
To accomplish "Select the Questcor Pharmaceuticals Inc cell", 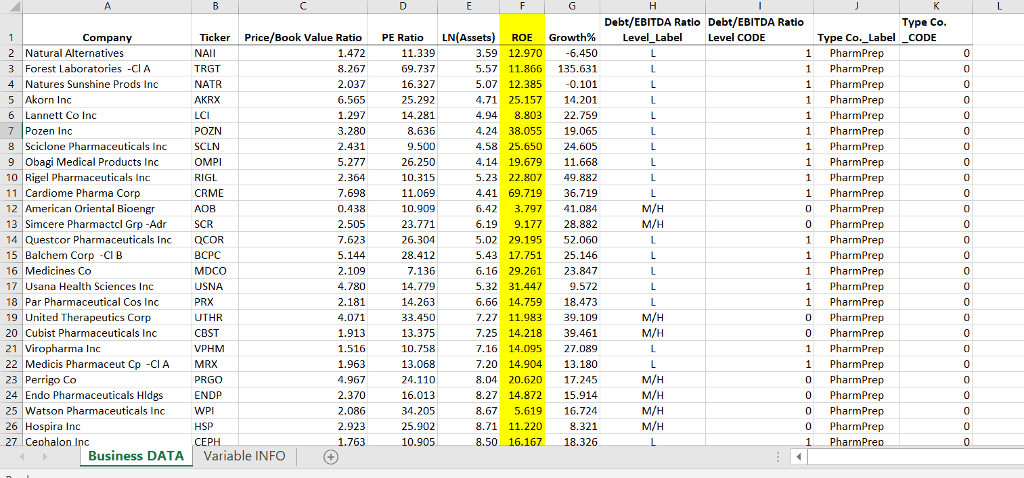I will [107, 240].
